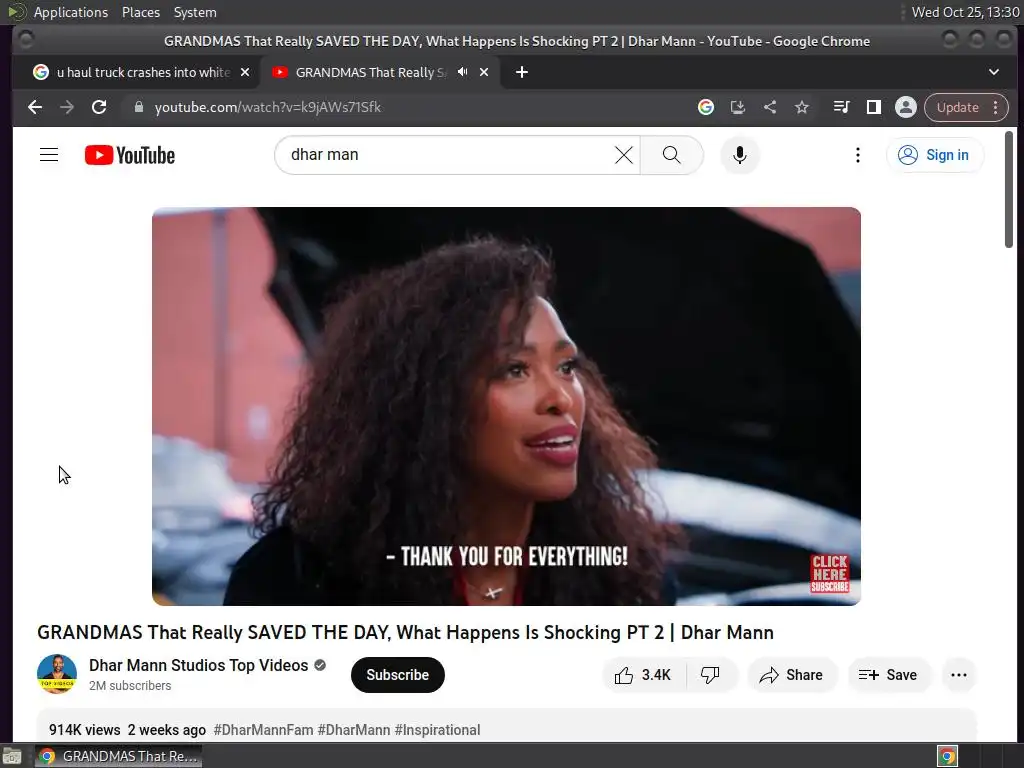This screenshot has width=1024, height=768.
Task: Dislike the video with thumbs down
Action: pos(711,675)
